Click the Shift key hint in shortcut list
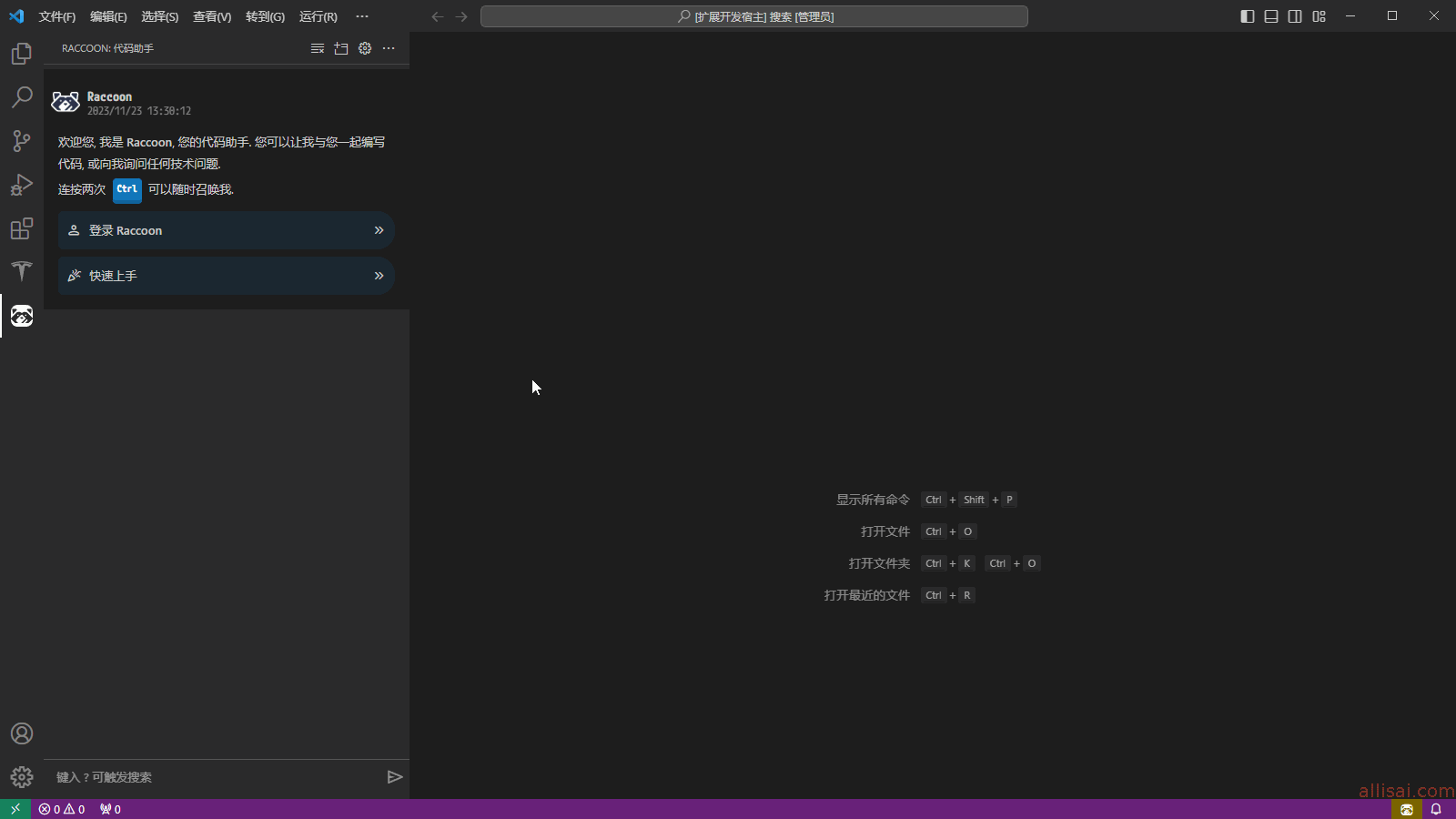Viewport: 1456px width, 819px height. point(974,500)
